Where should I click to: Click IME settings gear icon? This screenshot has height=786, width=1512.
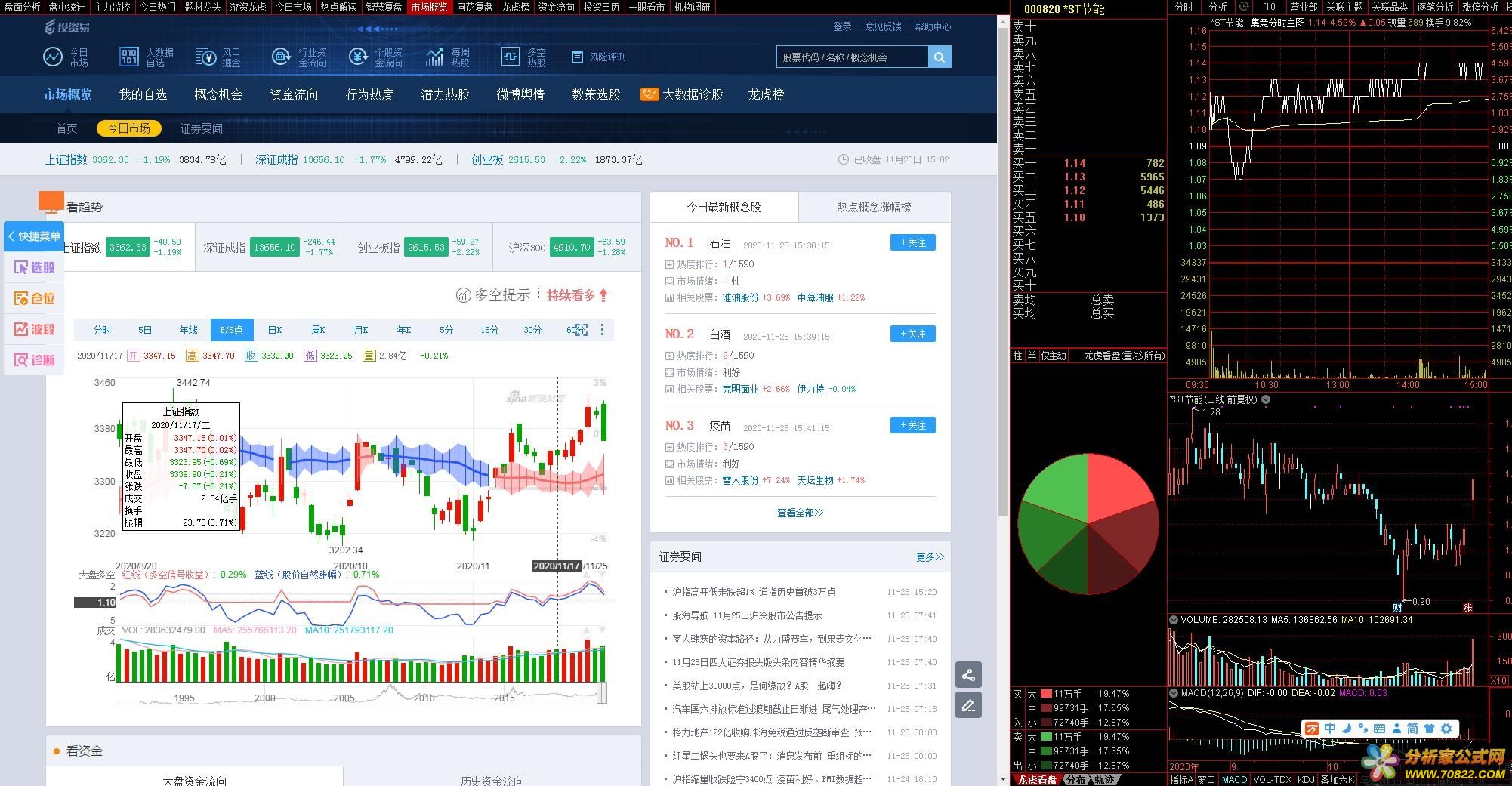click(x=1446, y=729)
